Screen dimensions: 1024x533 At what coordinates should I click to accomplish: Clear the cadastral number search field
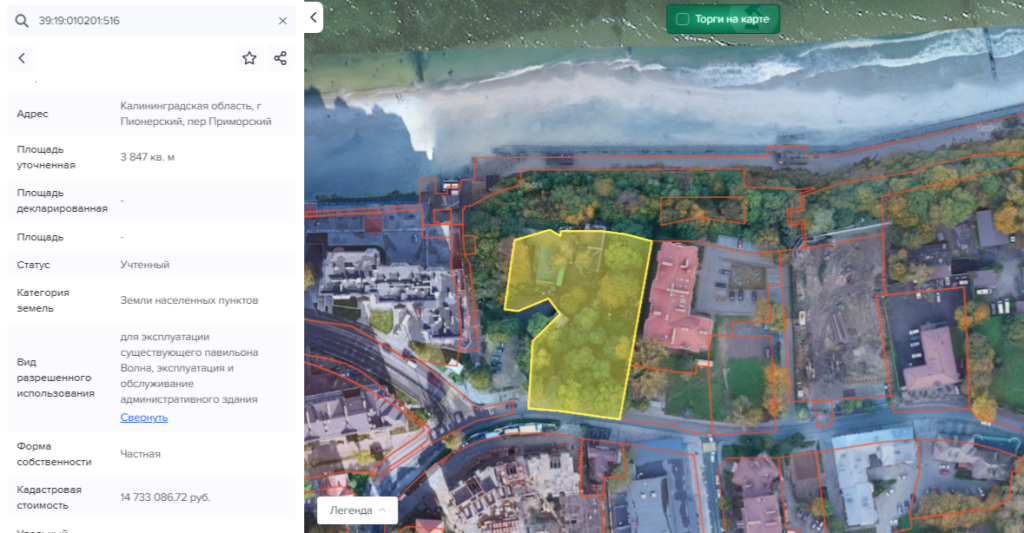pos(283,20)
